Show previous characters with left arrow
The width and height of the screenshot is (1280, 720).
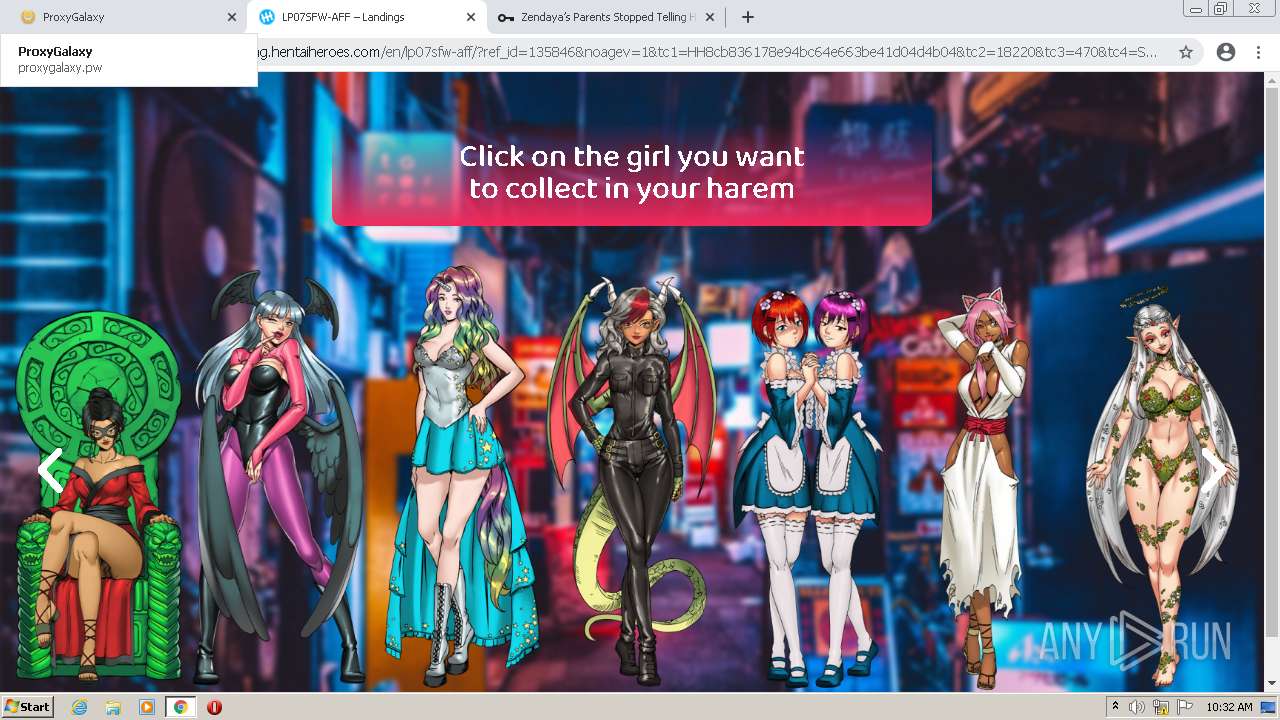click(50, 470)
